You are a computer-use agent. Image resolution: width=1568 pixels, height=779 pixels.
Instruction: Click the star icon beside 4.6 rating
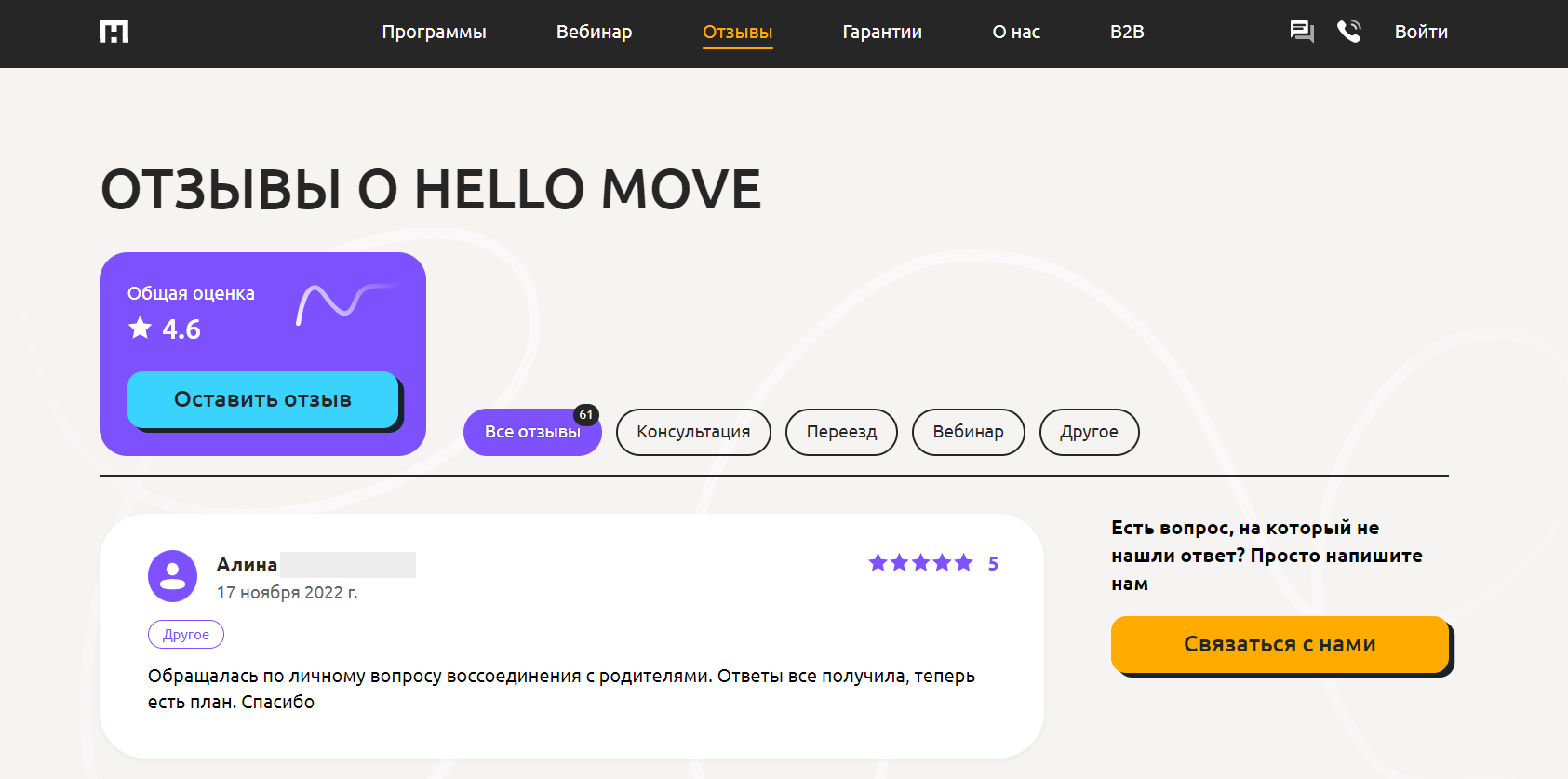point(141,328)
